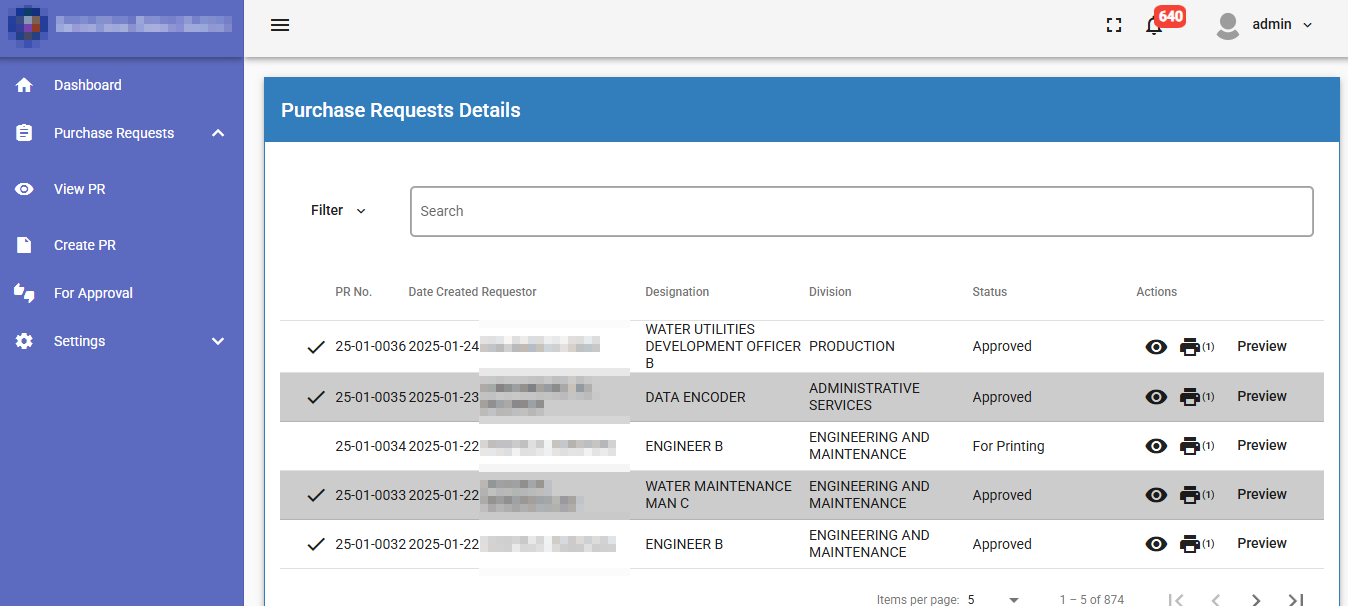Expand the Settings sidebar section
The height and width of the screenshot is (606, 1348).
pos(120,341)
